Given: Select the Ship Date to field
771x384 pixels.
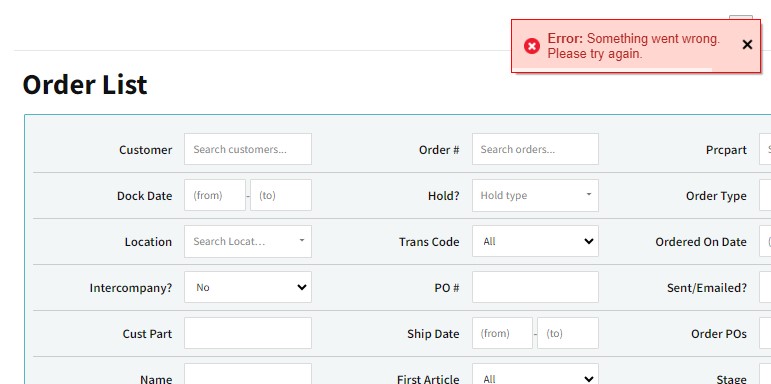Looking at the screenshot, I should pos(568,333).
